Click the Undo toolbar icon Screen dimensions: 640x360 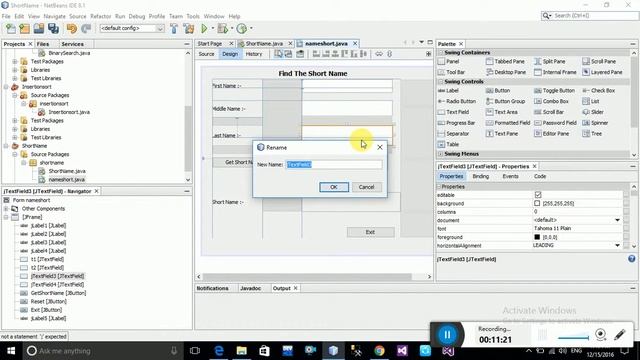(72, 29)
